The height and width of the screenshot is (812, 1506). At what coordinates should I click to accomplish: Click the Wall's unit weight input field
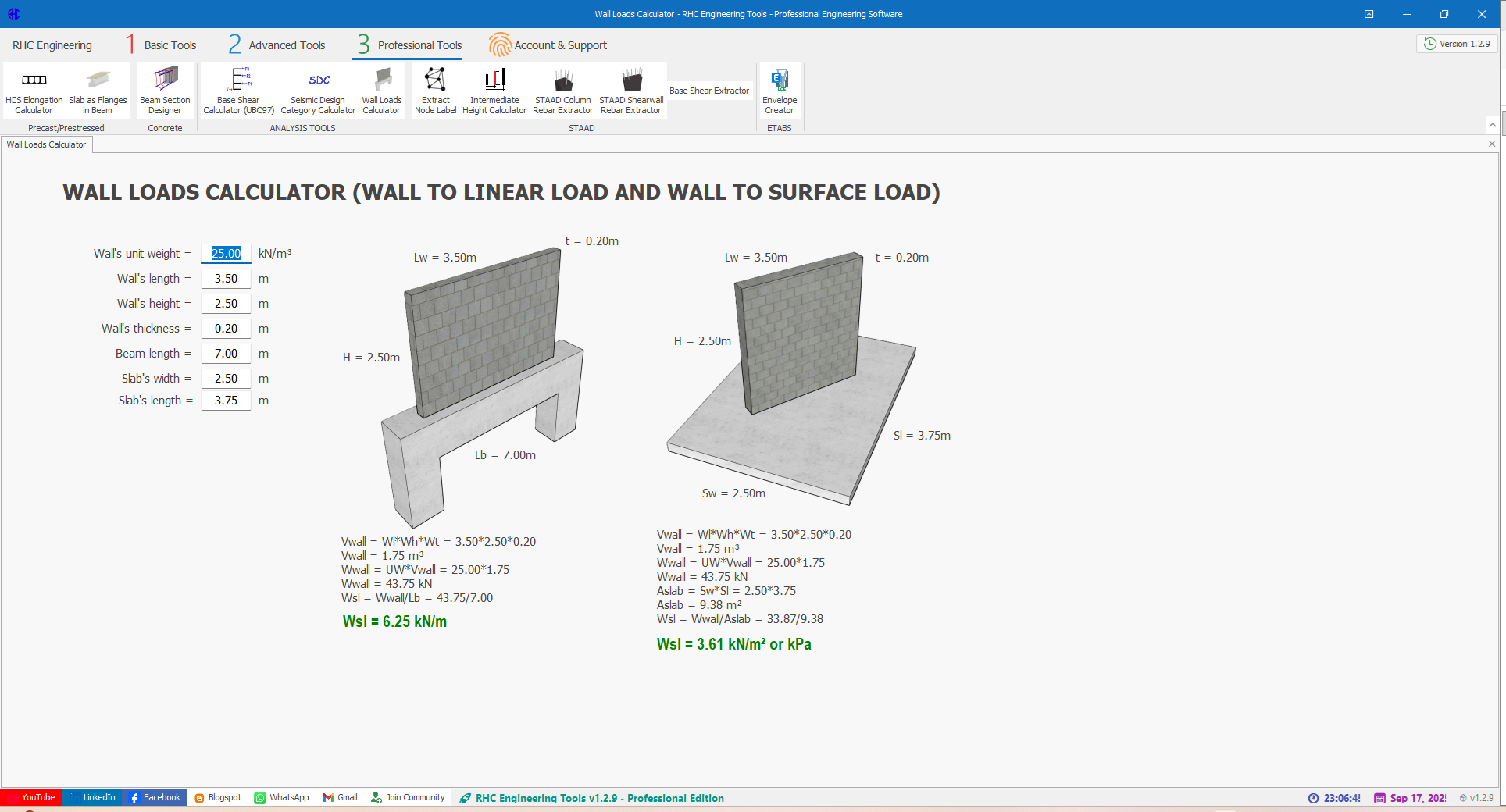[226, 254]
